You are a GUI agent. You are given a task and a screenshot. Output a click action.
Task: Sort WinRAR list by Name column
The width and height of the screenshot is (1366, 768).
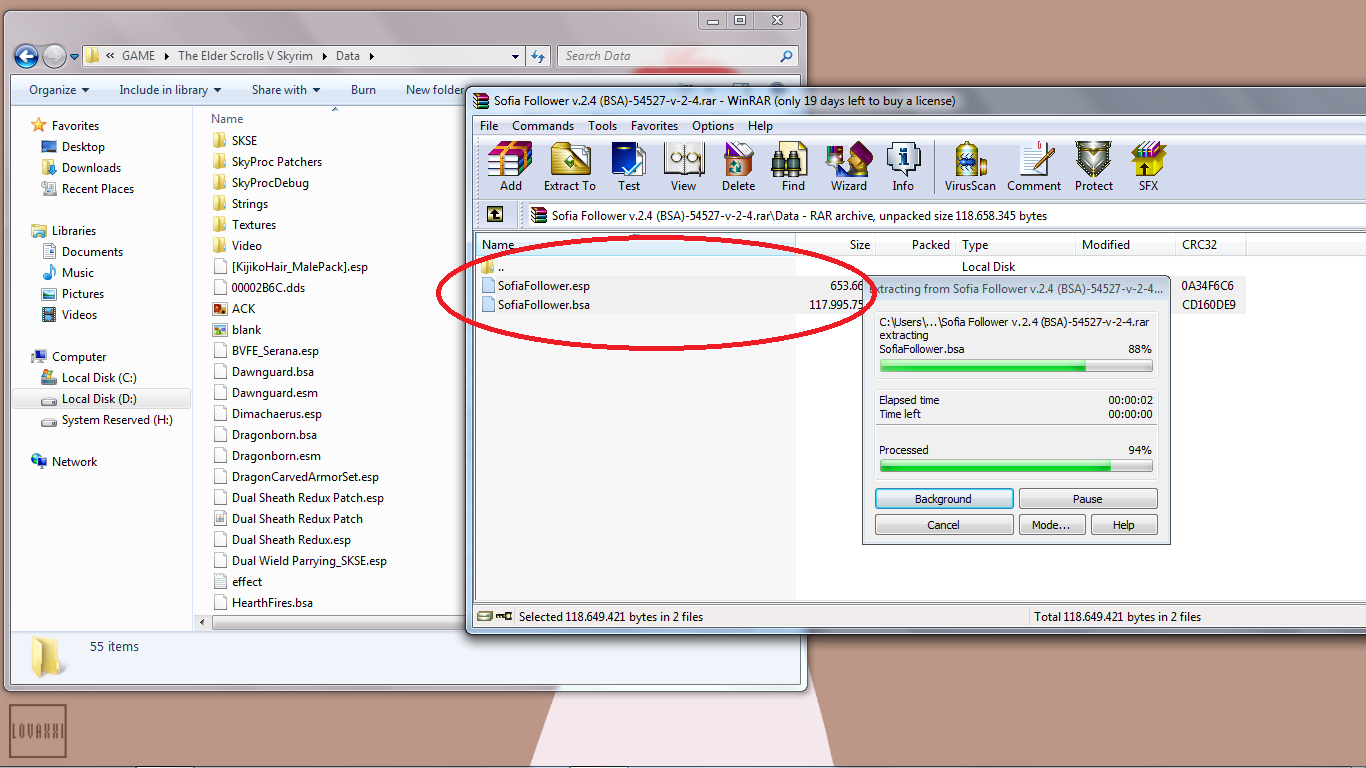634,245
